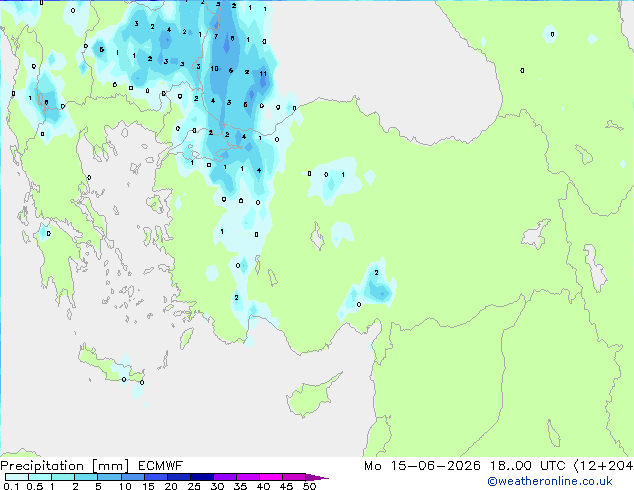Pick the 1–2 mm legend swatch
This screenshot has width=634, height=490.
(63, 477)
